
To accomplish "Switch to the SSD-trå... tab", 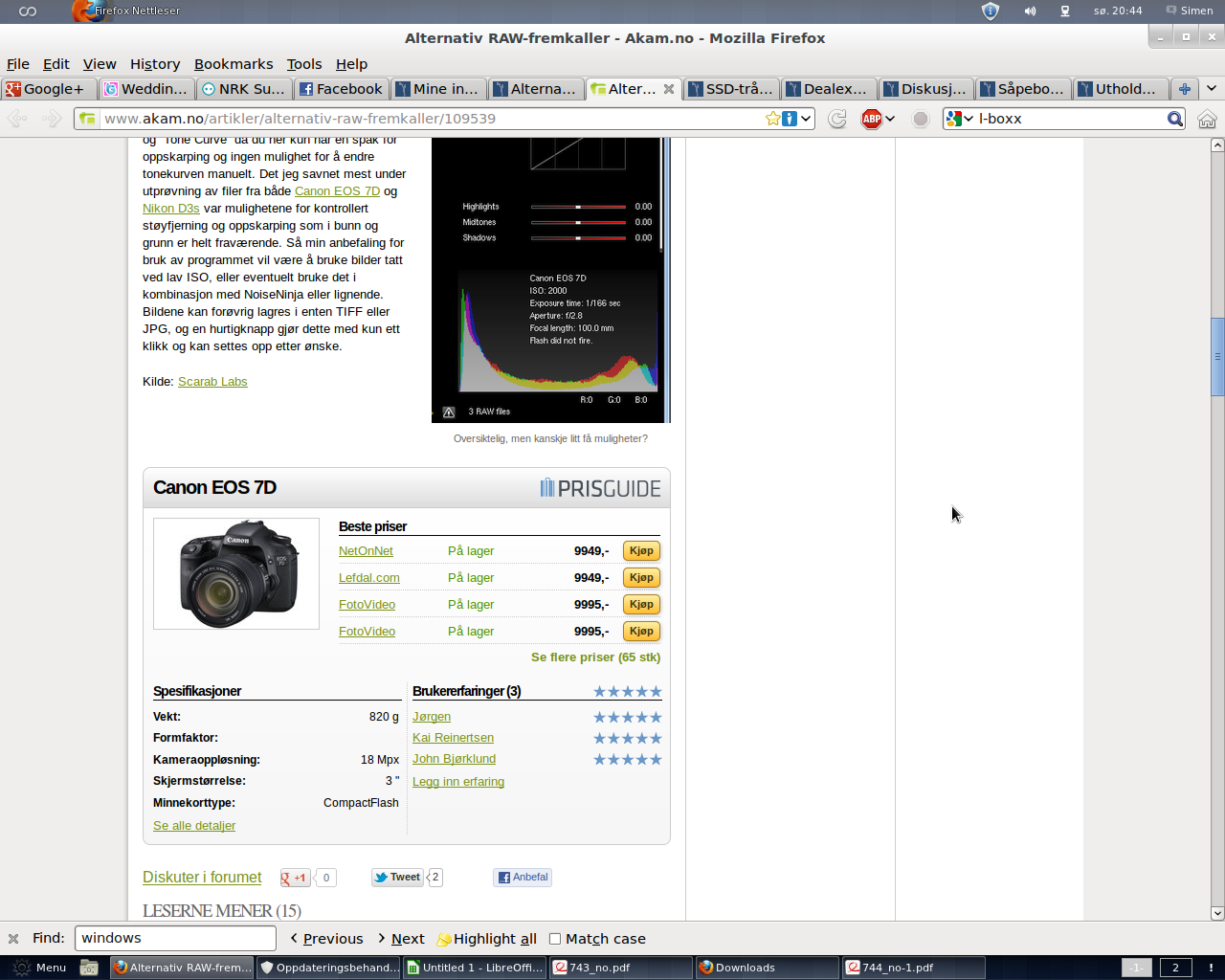I will 731,89.
